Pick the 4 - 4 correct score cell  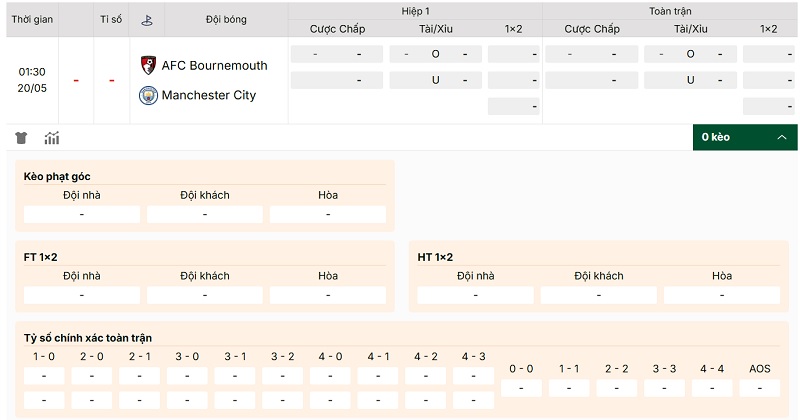pyautogui.click(x=712, y=388)
